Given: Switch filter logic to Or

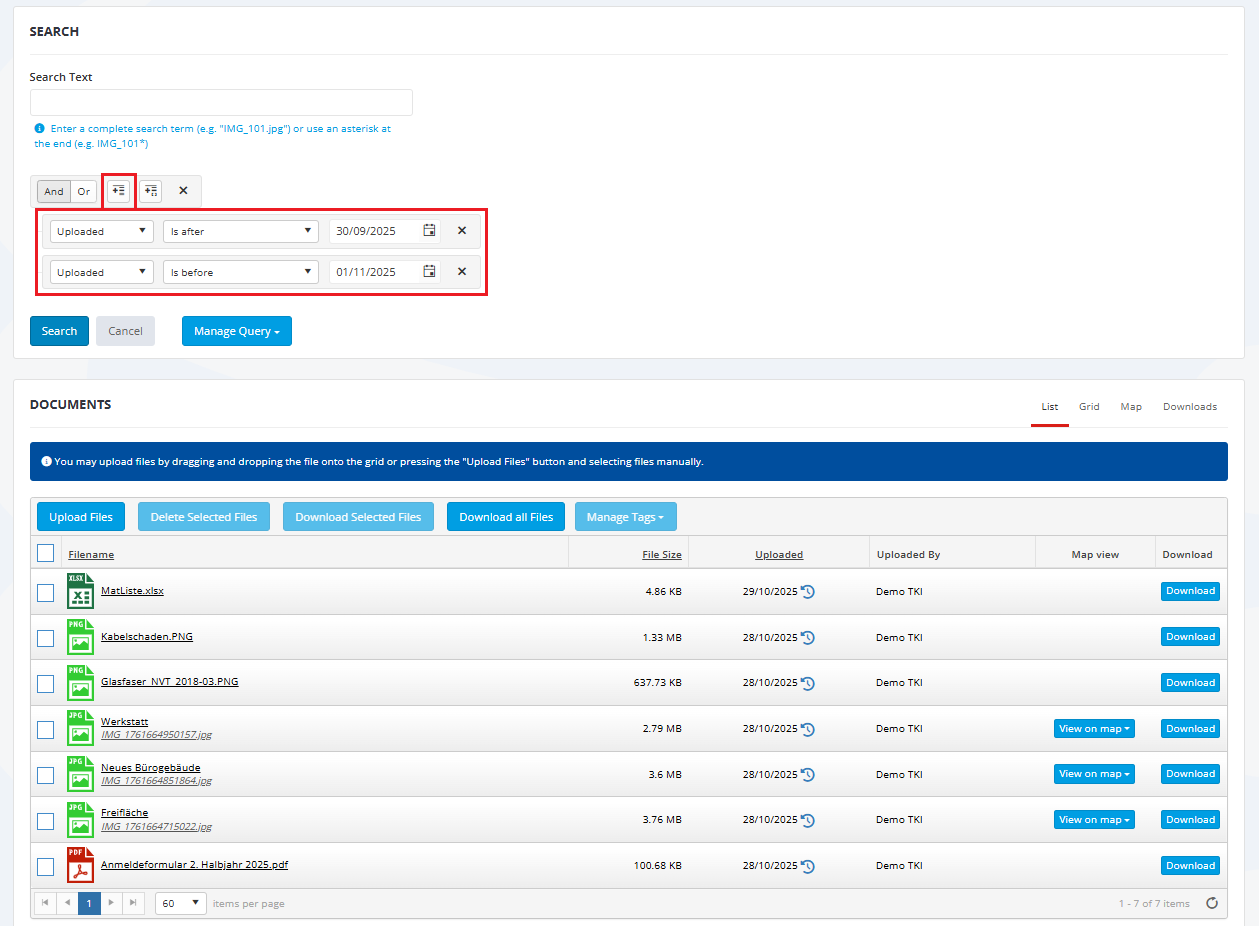Looking at the screenshot, I should [84, 191].
